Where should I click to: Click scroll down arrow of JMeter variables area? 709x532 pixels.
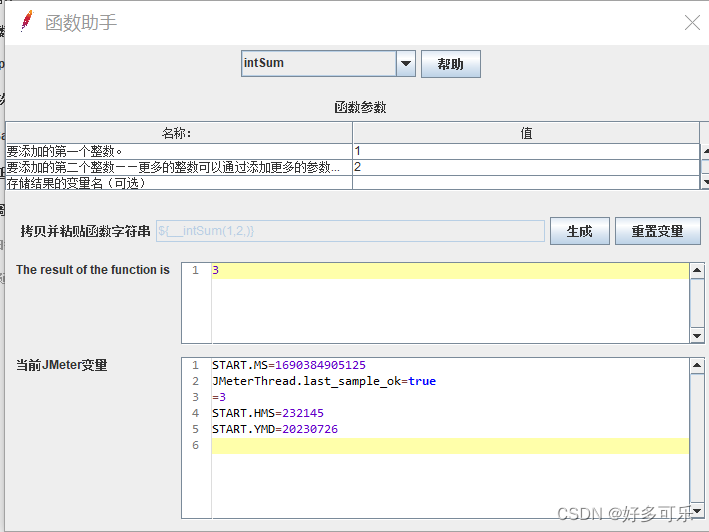697,511
